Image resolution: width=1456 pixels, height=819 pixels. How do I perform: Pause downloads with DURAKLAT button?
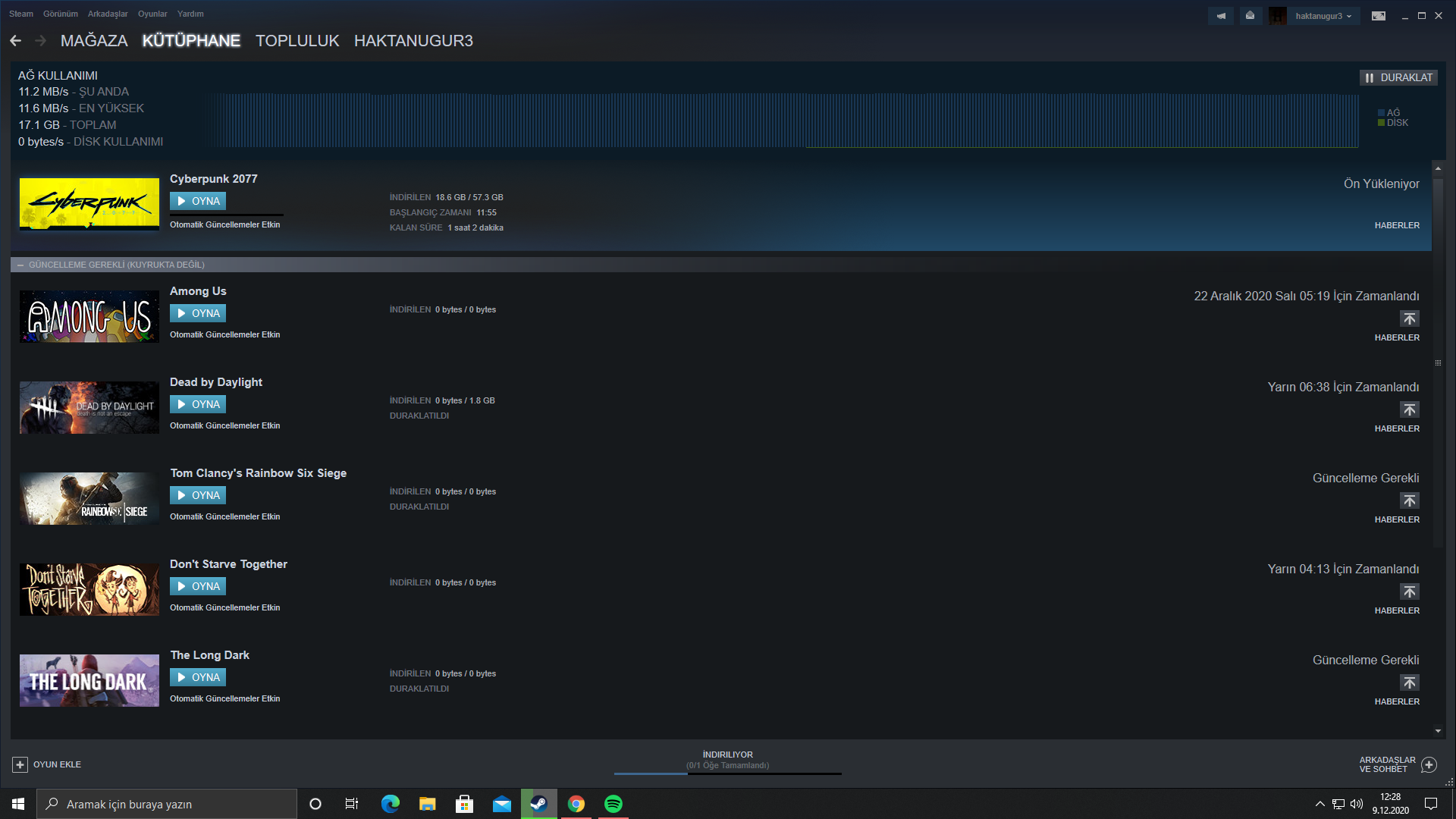click(x=1398, y=77)
